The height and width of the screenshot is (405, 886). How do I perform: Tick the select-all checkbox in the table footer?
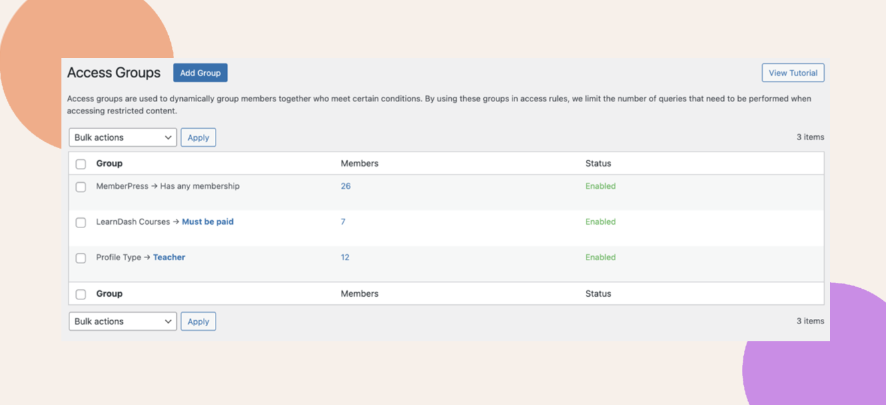[x=81, y=294]
